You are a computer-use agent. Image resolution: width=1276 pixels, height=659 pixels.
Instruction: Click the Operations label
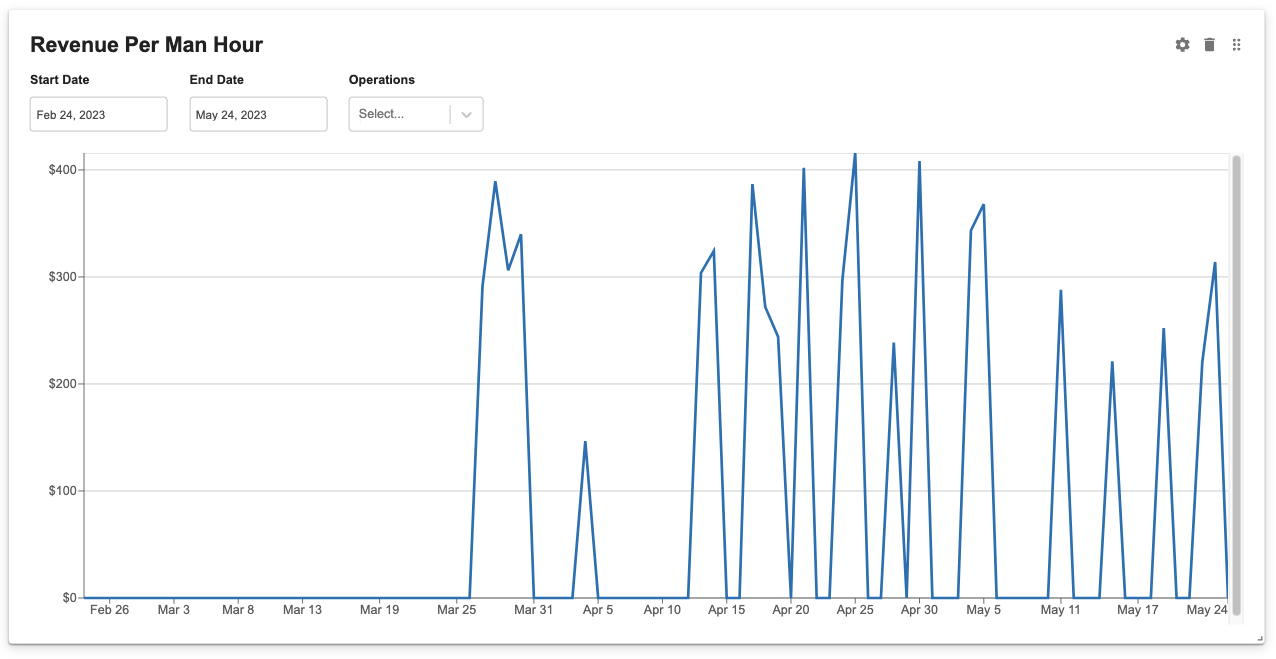[382, 80]
